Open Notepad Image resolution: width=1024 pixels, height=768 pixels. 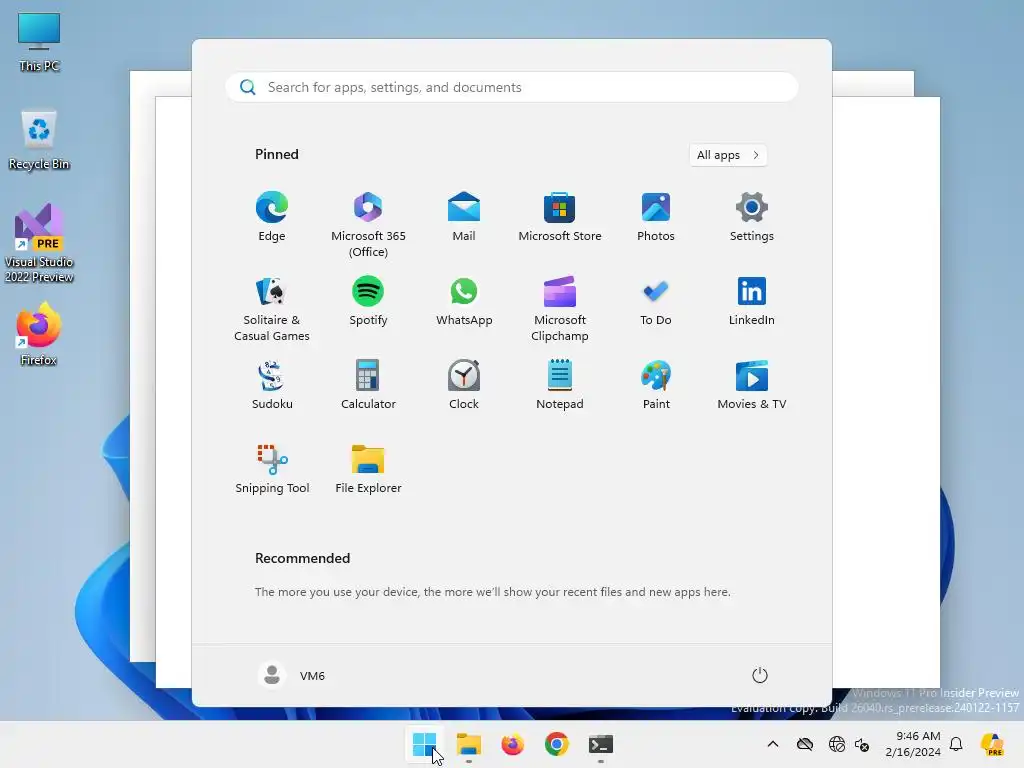tap(560, 385)
